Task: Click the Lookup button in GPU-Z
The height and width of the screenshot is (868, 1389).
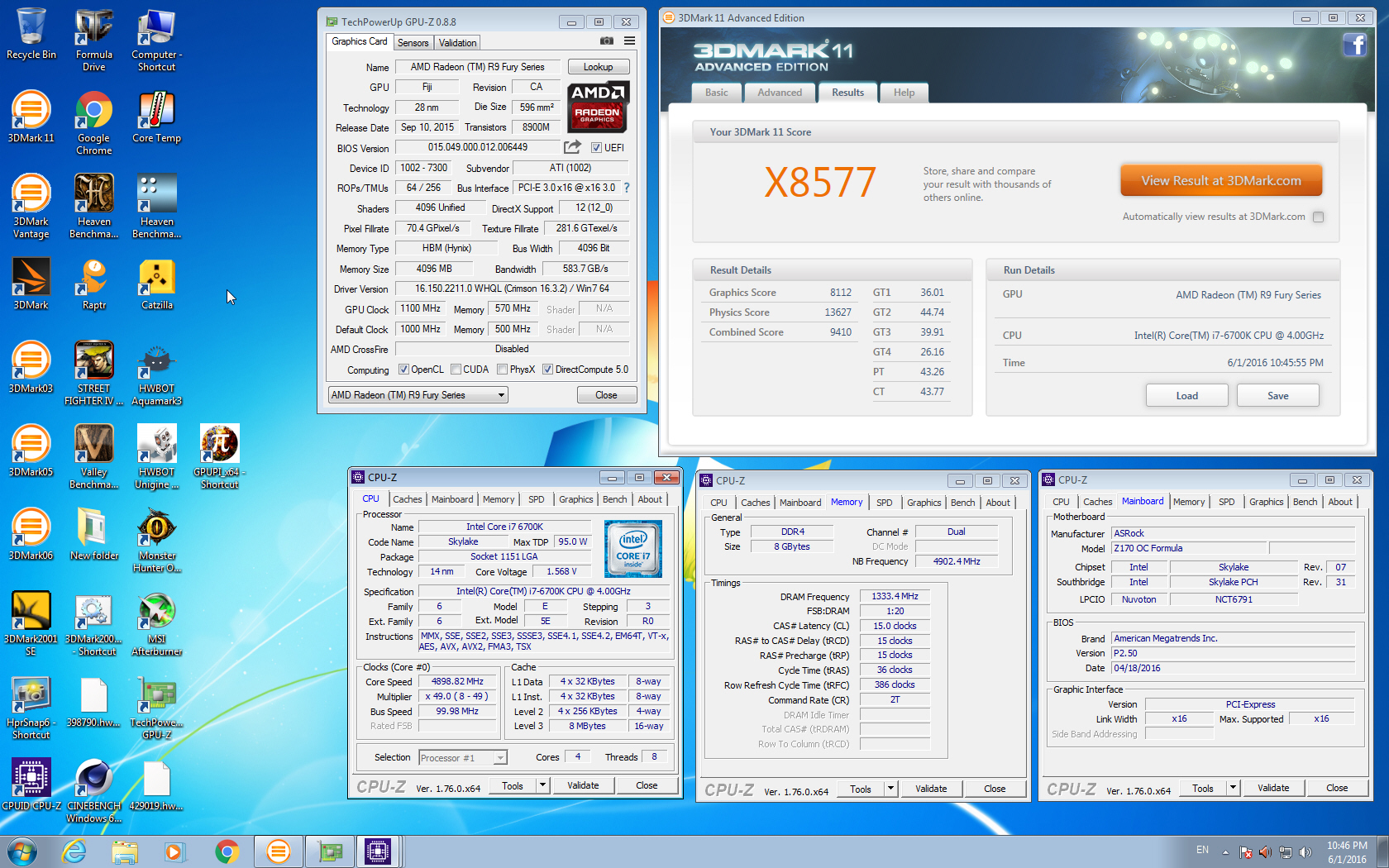Action: tap(598, 67)
